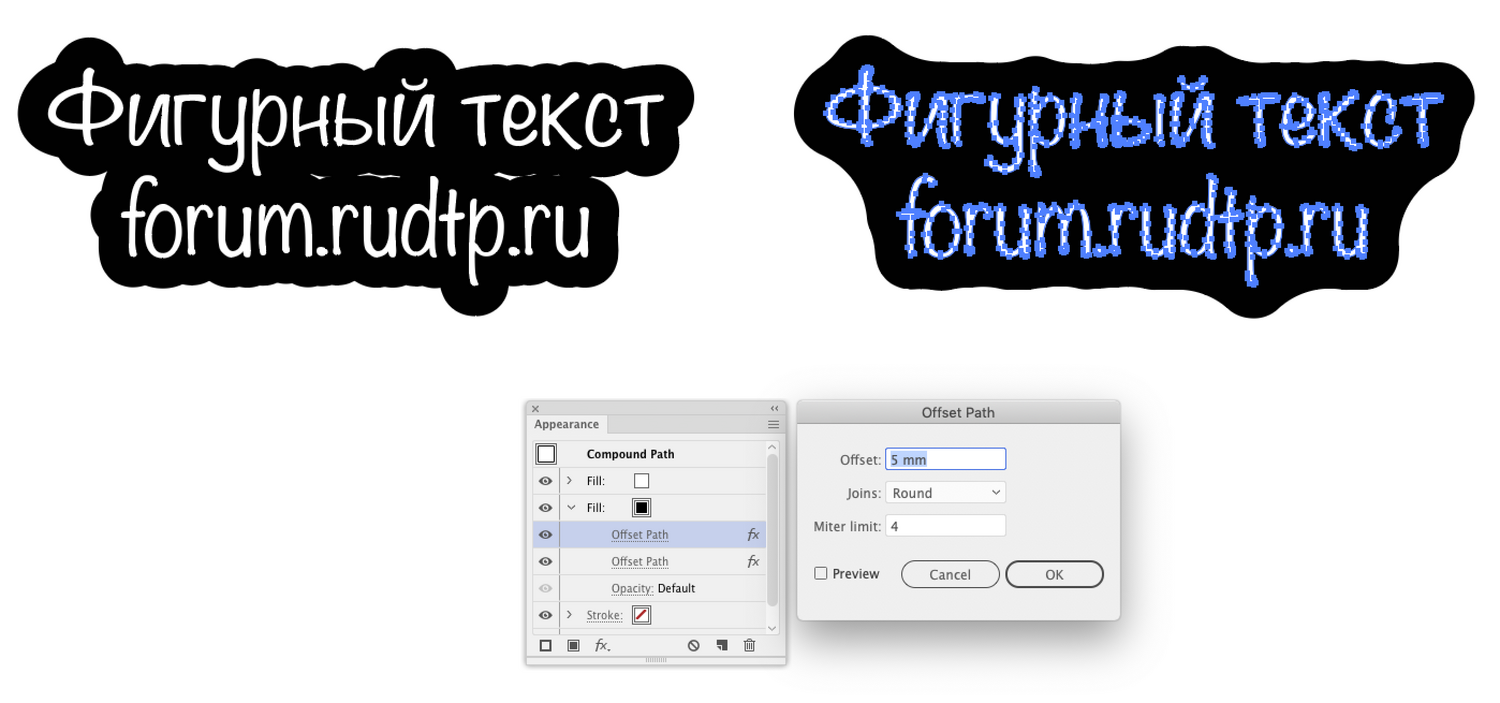Click the Appearance list scrollbar thumb

click(771, 529)
